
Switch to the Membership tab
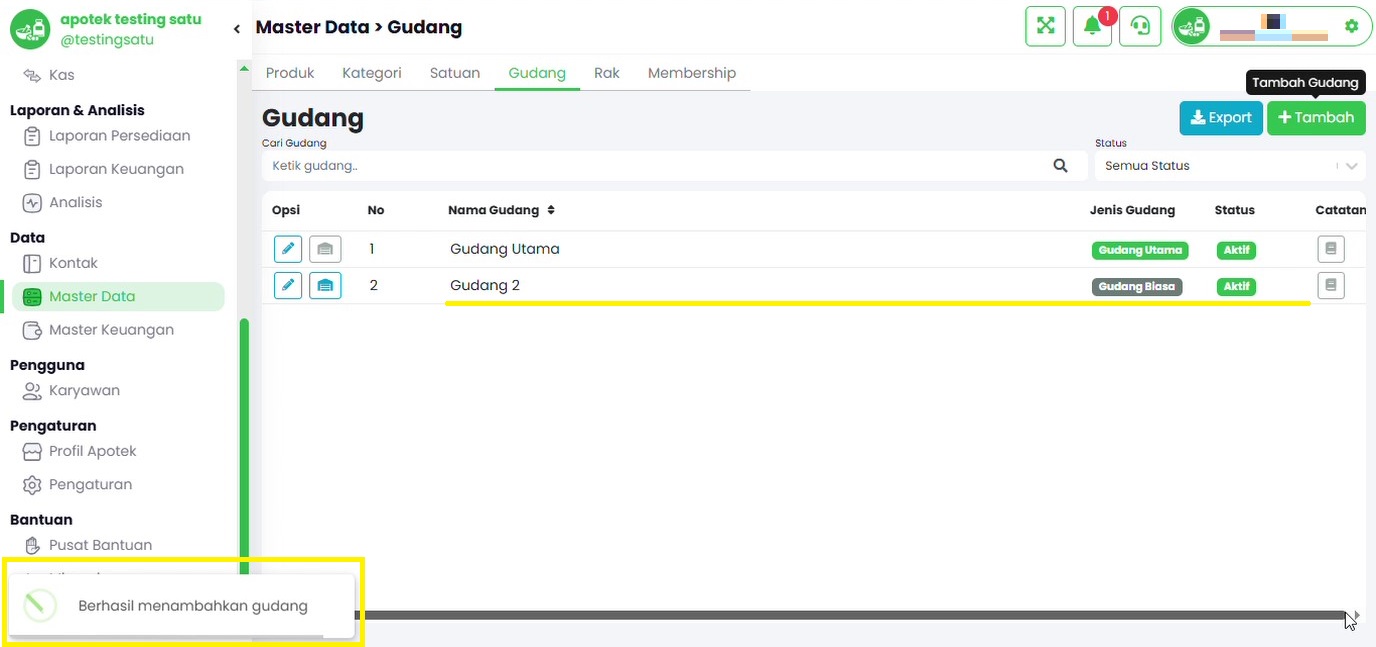[x=692, y=73]
